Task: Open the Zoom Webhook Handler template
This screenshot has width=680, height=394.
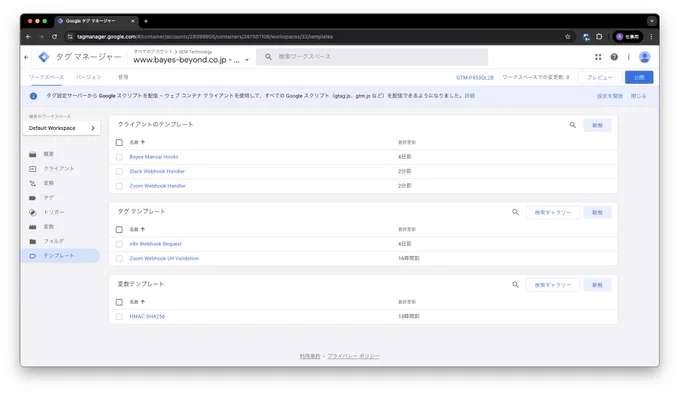Action: click(157, 186)
